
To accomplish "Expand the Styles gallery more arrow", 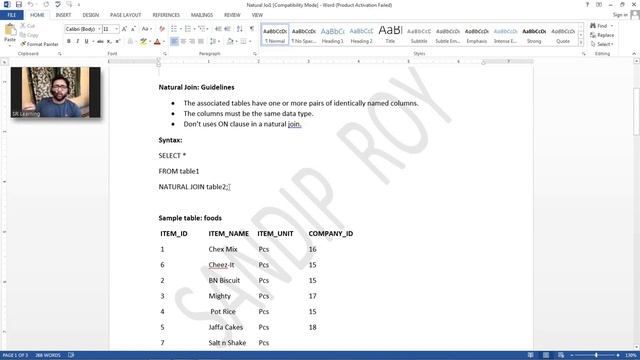I will coord(581,42).
